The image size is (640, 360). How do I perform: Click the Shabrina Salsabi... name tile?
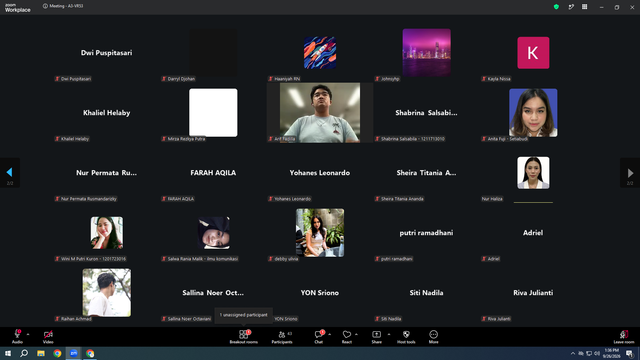(x=426, y=113)
